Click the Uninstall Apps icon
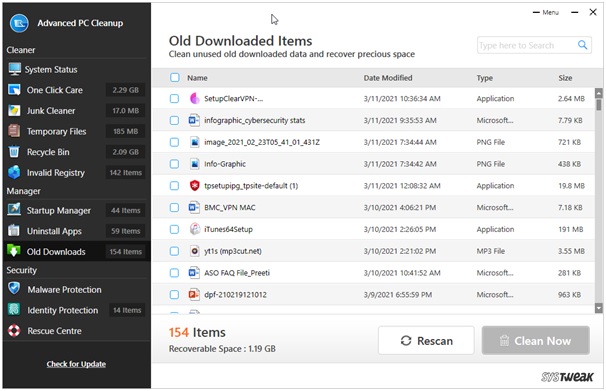 (x=14, y=230)
